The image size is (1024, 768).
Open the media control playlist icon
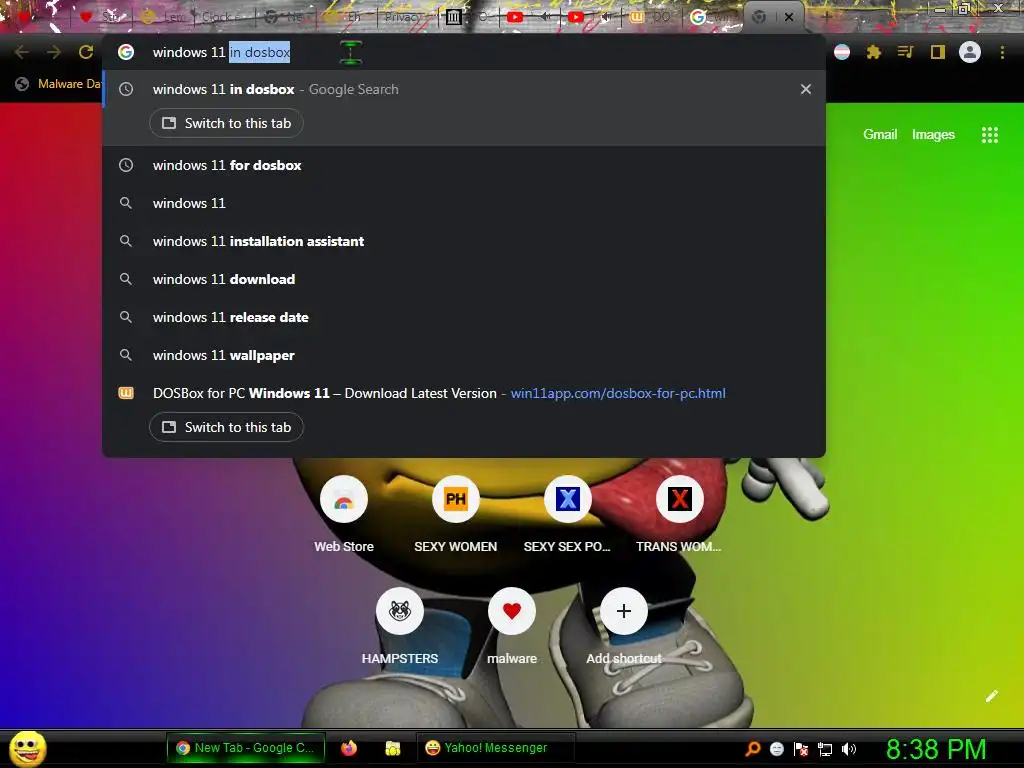click(905, 52)
